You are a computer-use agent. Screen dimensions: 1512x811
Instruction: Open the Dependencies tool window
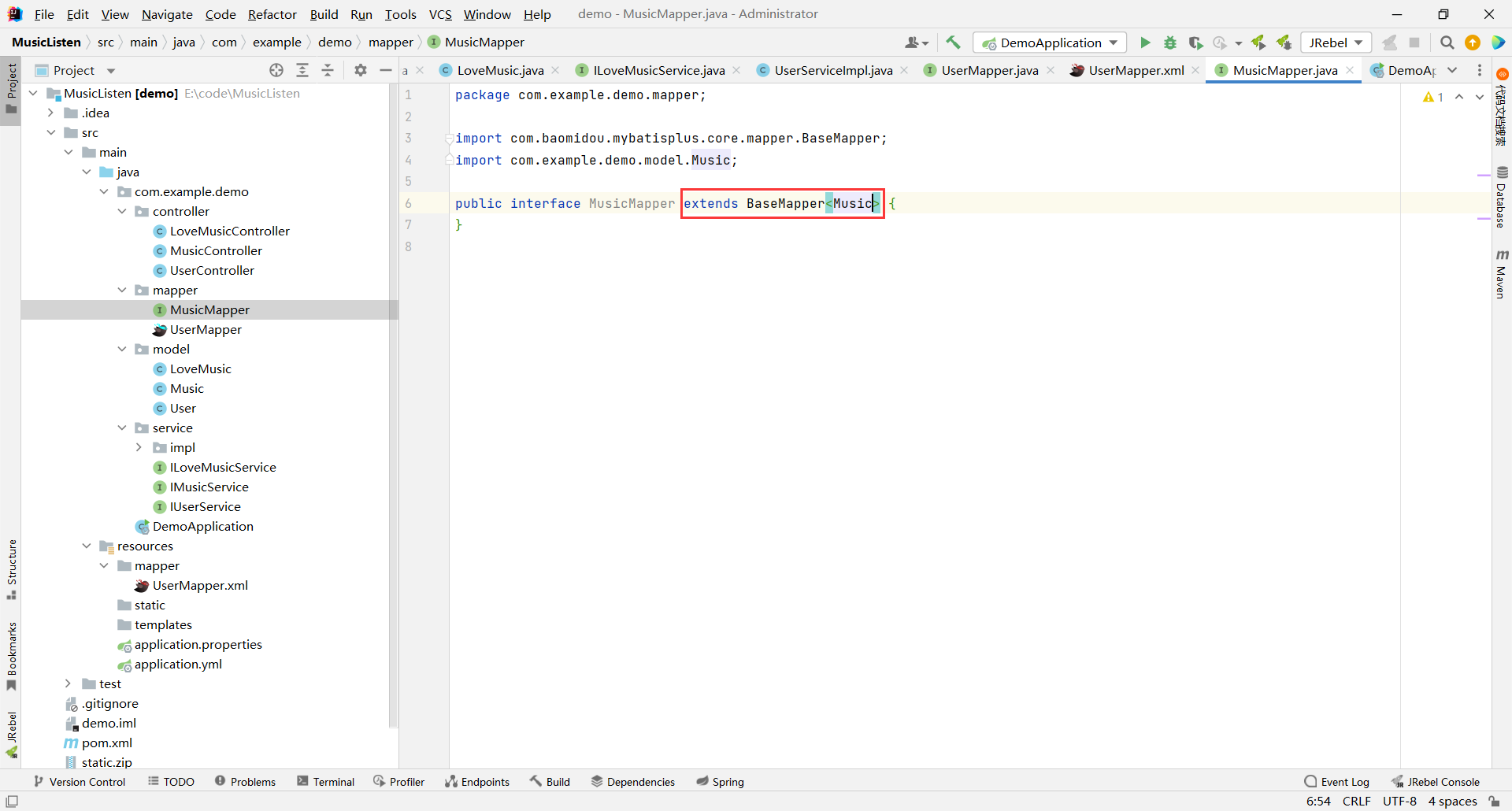[x=633, y=782]
